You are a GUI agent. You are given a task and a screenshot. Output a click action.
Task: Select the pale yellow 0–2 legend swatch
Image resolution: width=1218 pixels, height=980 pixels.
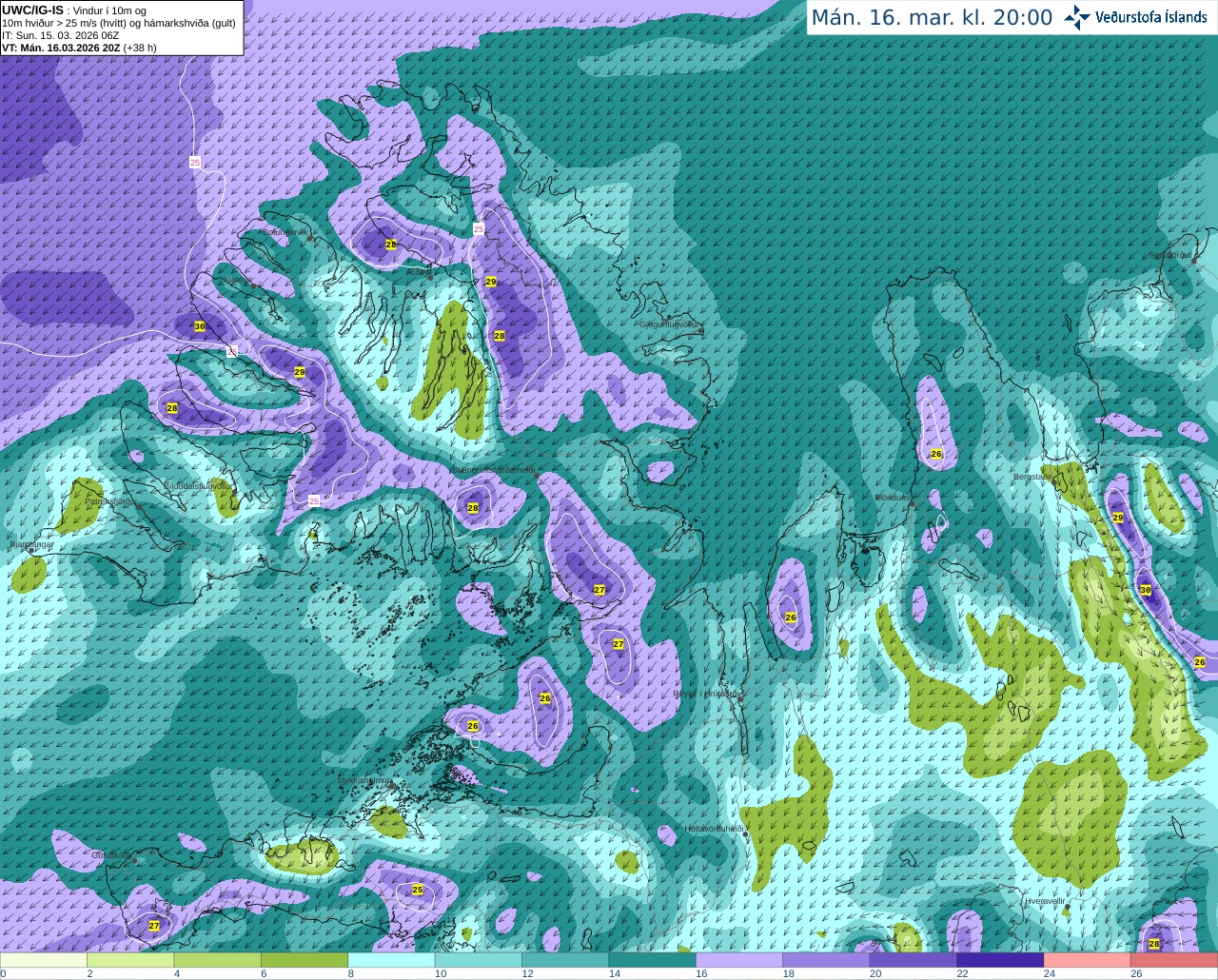(x=44, y=961)
